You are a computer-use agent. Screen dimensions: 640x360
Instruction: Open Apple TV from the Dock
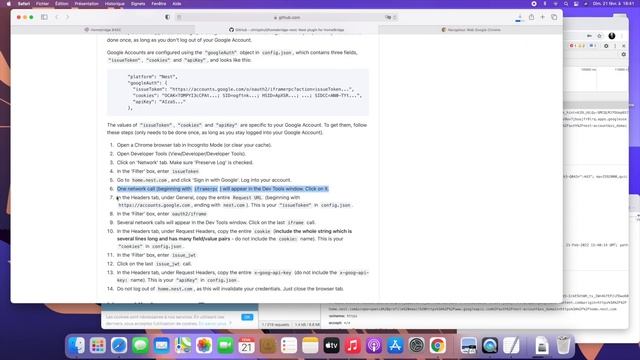(331, 346)
